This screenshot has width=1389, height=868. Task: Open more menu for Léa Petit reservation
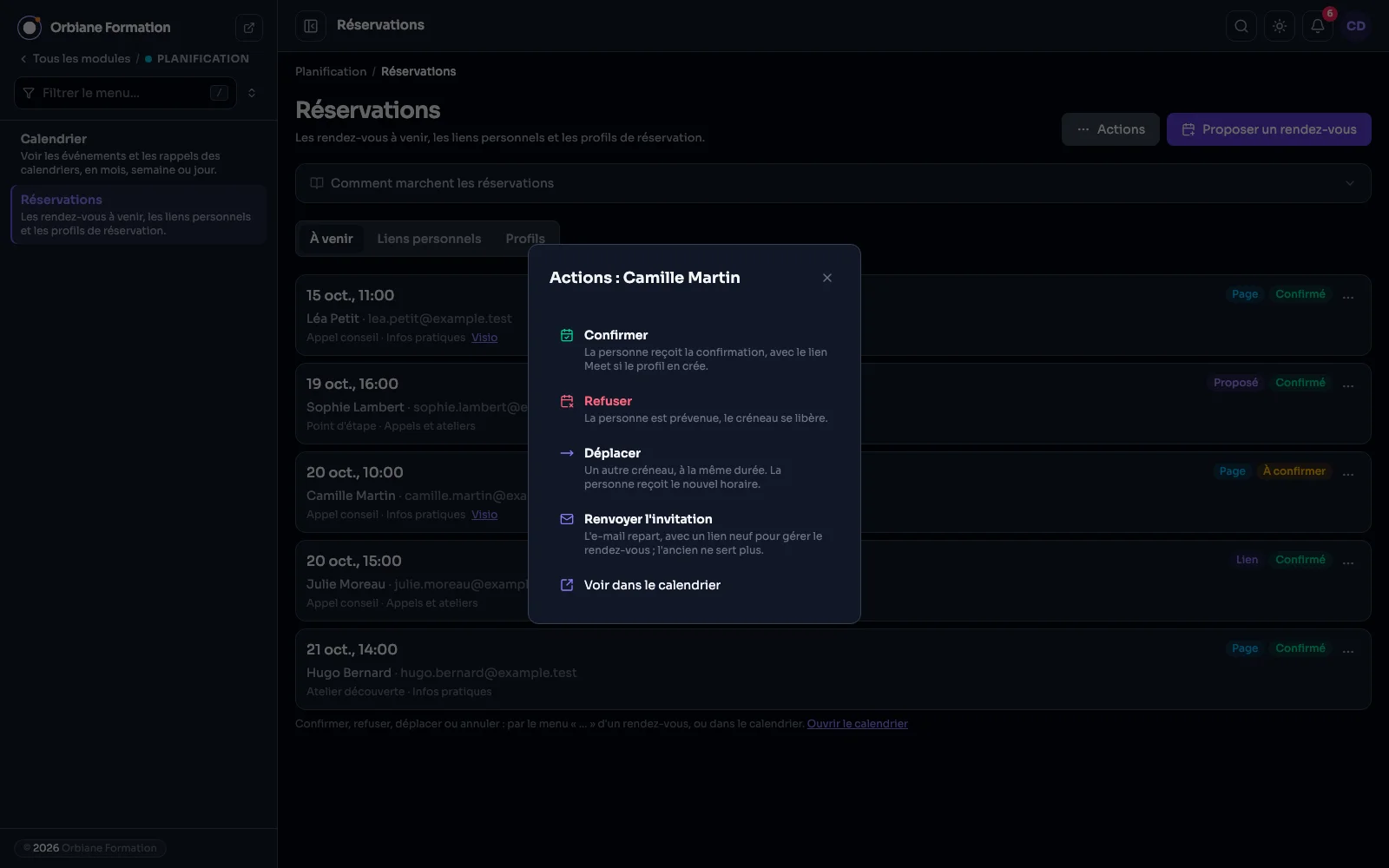(x=1348, y=295)
